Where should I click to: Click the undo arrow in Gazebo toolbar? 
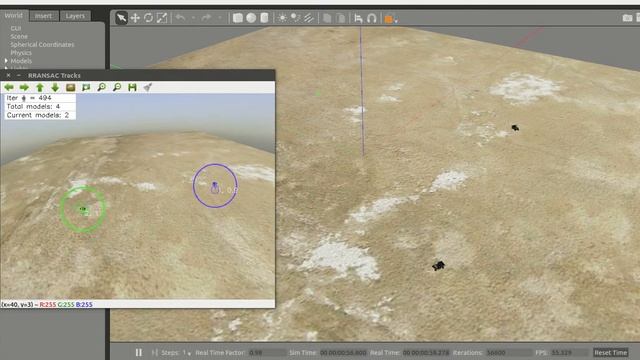click(180, 18)
